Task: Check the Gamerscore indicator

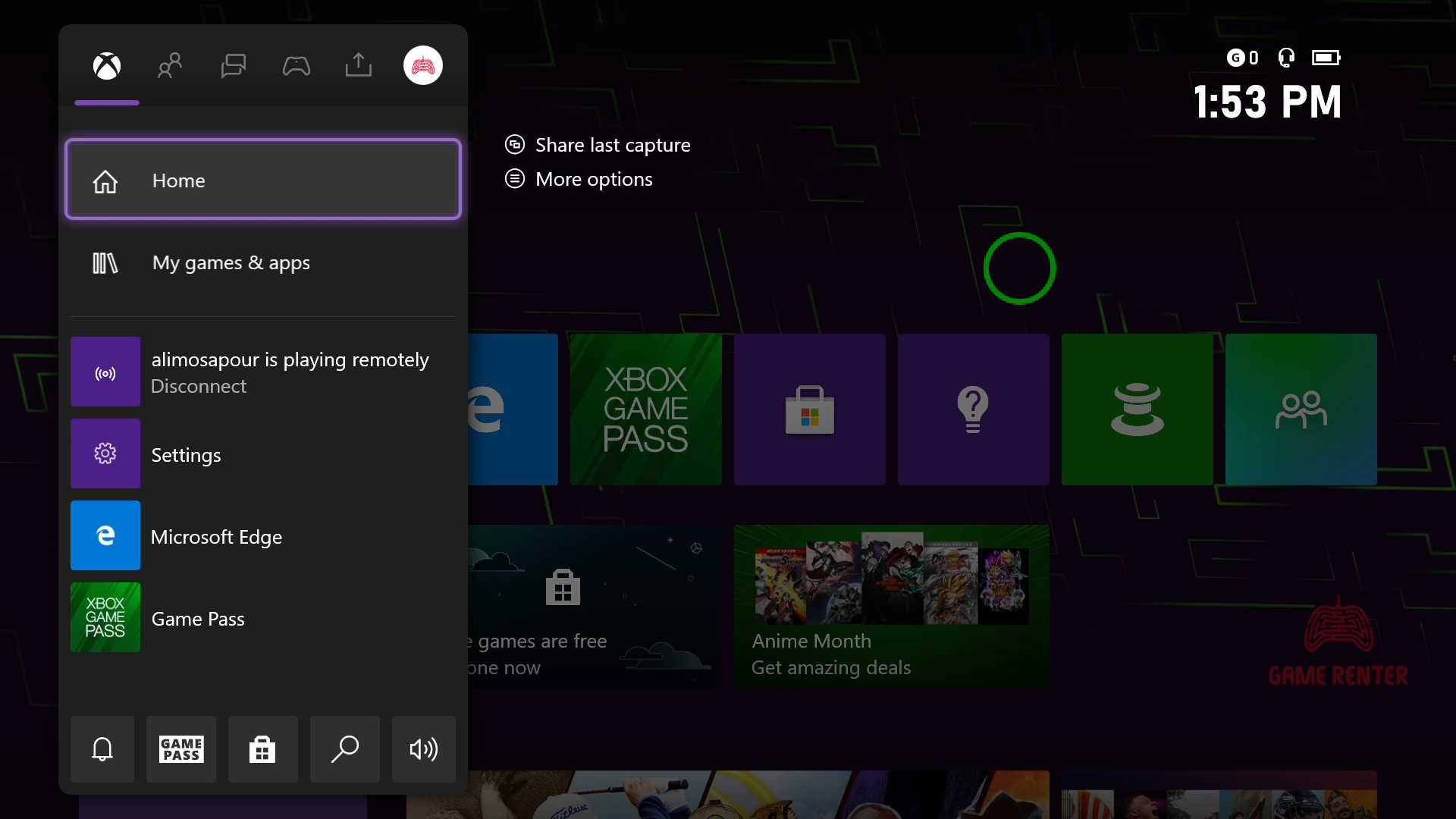Action: pyautogui.click(x=1243, y=58)
